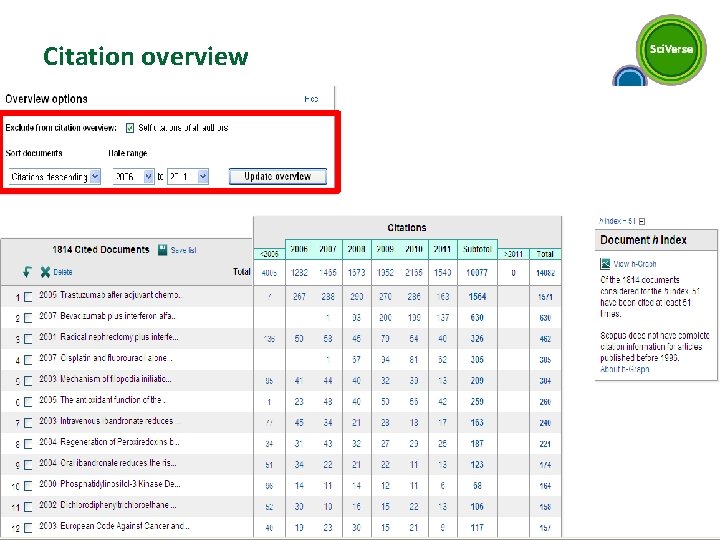Viewport: 720px width, 540px height.
Task: Check the Intravenous ibandronate row checkbox
Action: 28,423
